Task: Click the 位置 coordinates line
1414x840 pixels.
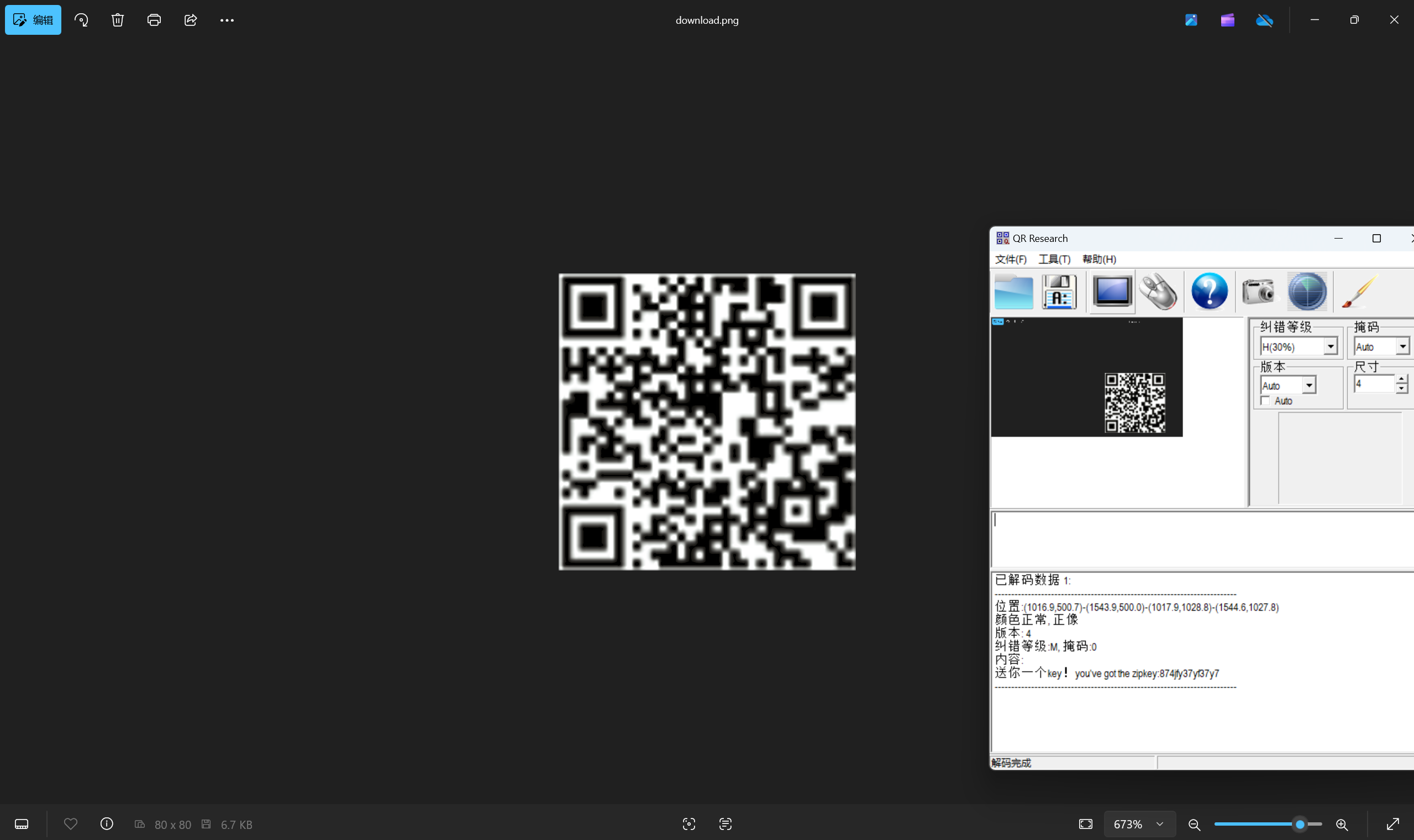Action: tap(1136, 607)
